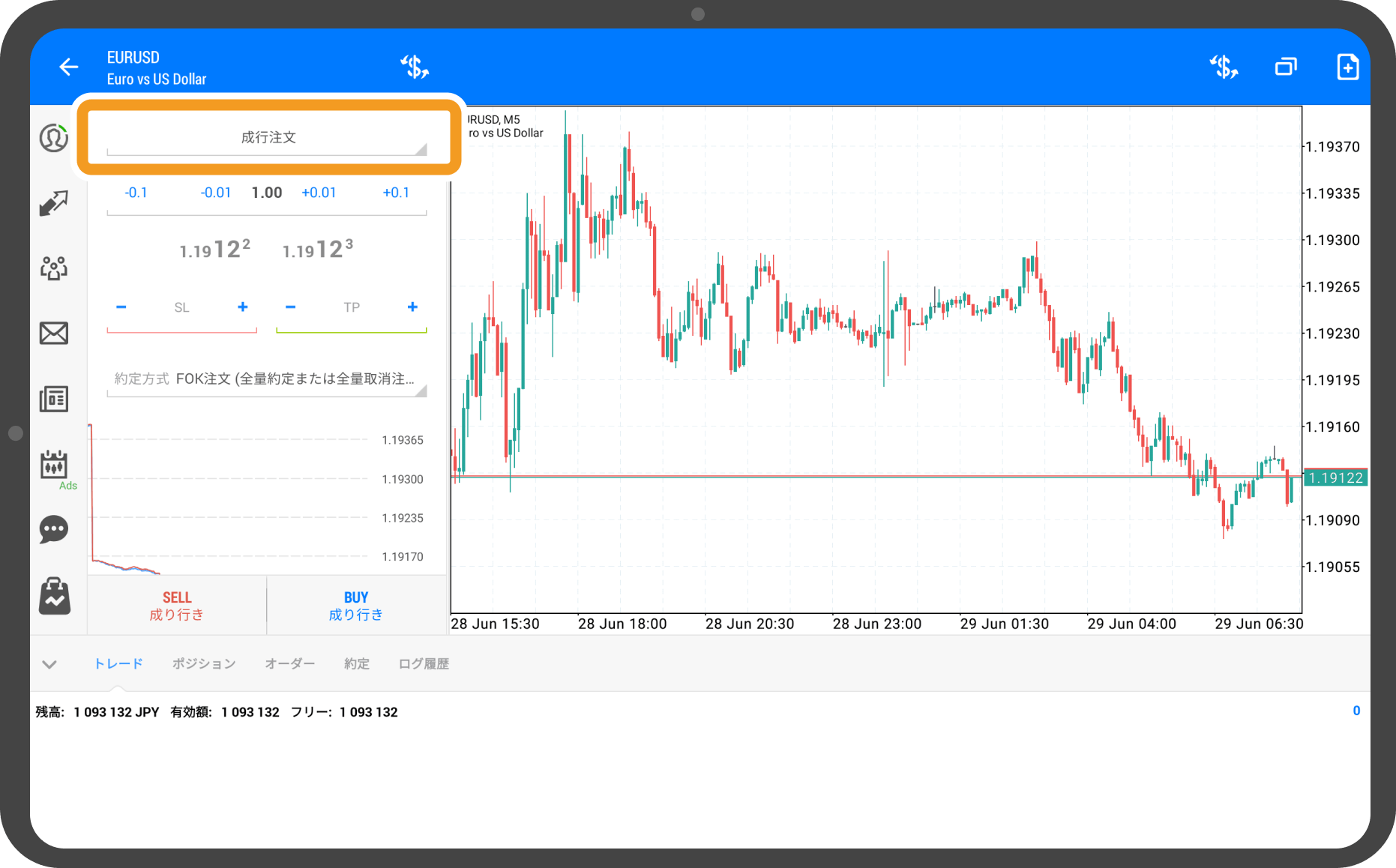Tap the 1.19365 tick chart price label
This screenshot has width=1396, height=868.
[403, 441]
